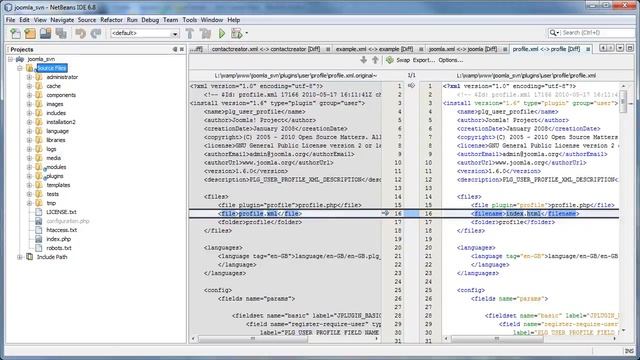Click the Swap button label
The width and height of the screenshot is (640, 360).
(x=403, y=60)
